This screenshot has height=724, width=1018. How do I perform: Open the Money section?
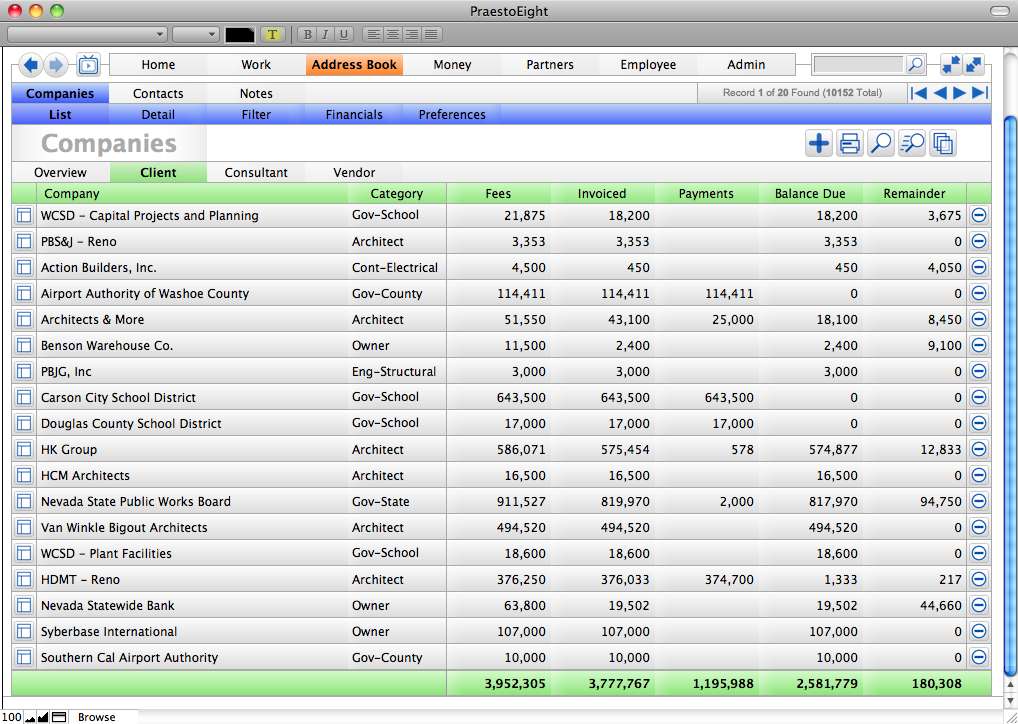pyautogui.click(x=453, y=64)
